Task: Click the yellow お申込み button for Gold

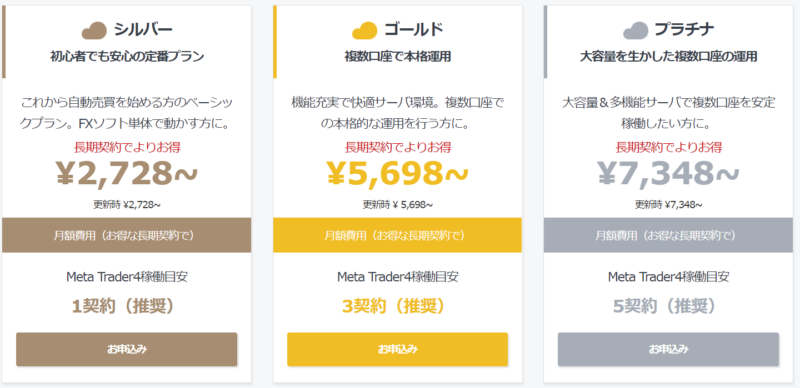Action: (397, 349)
